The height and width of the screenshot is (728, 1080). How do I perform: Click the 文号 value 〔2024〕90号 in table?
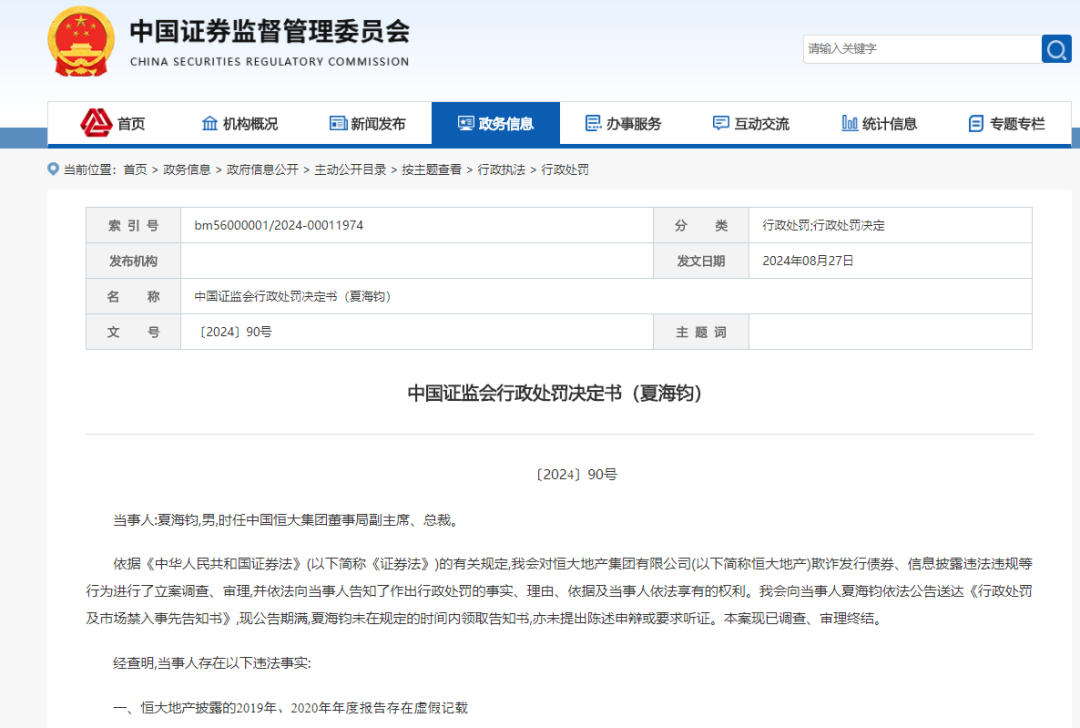point(234,332)
